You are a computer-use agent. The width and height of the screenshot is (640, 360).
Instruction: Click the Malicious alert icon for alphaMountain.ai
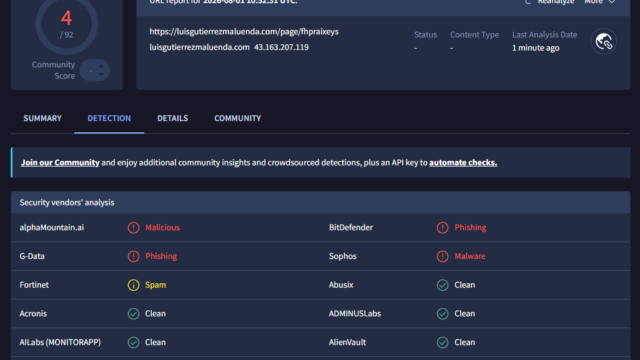coord(133,228)
